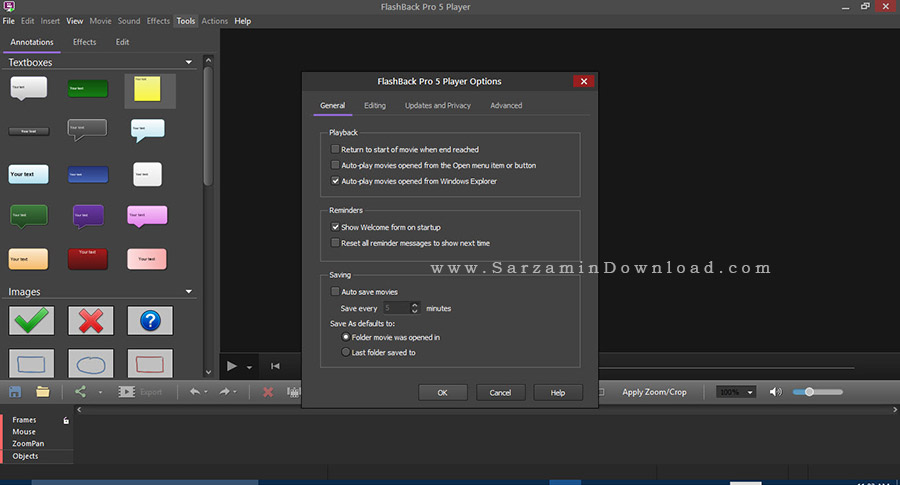Enable Return to start of movie checkbox

[x=335, y=149]
